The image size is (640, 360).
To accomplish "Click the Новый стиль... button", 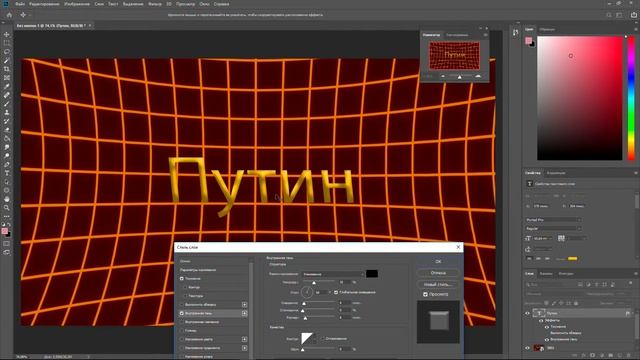I will click(438, 284).
